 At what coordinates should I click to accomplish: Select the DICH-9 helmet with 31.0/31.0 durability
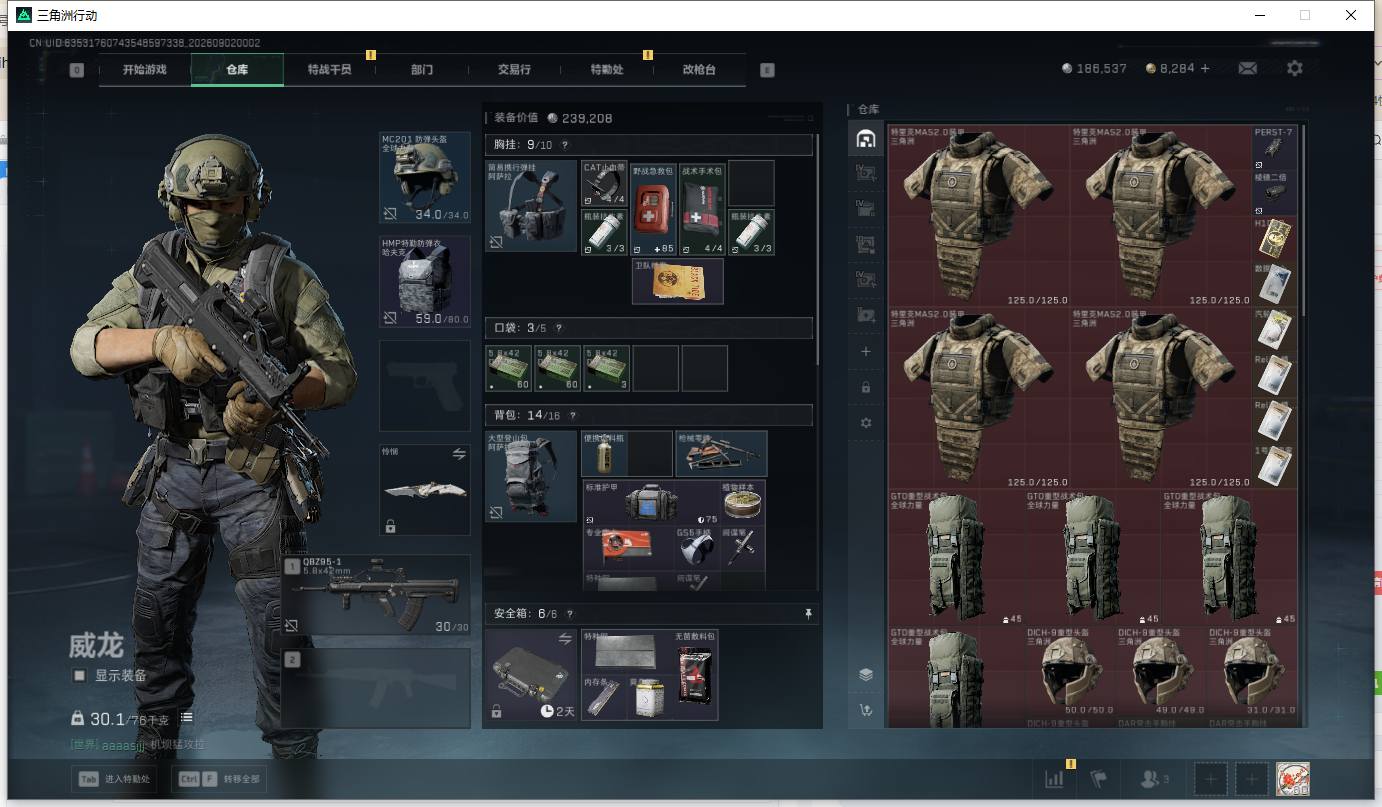coord(1253,672)
